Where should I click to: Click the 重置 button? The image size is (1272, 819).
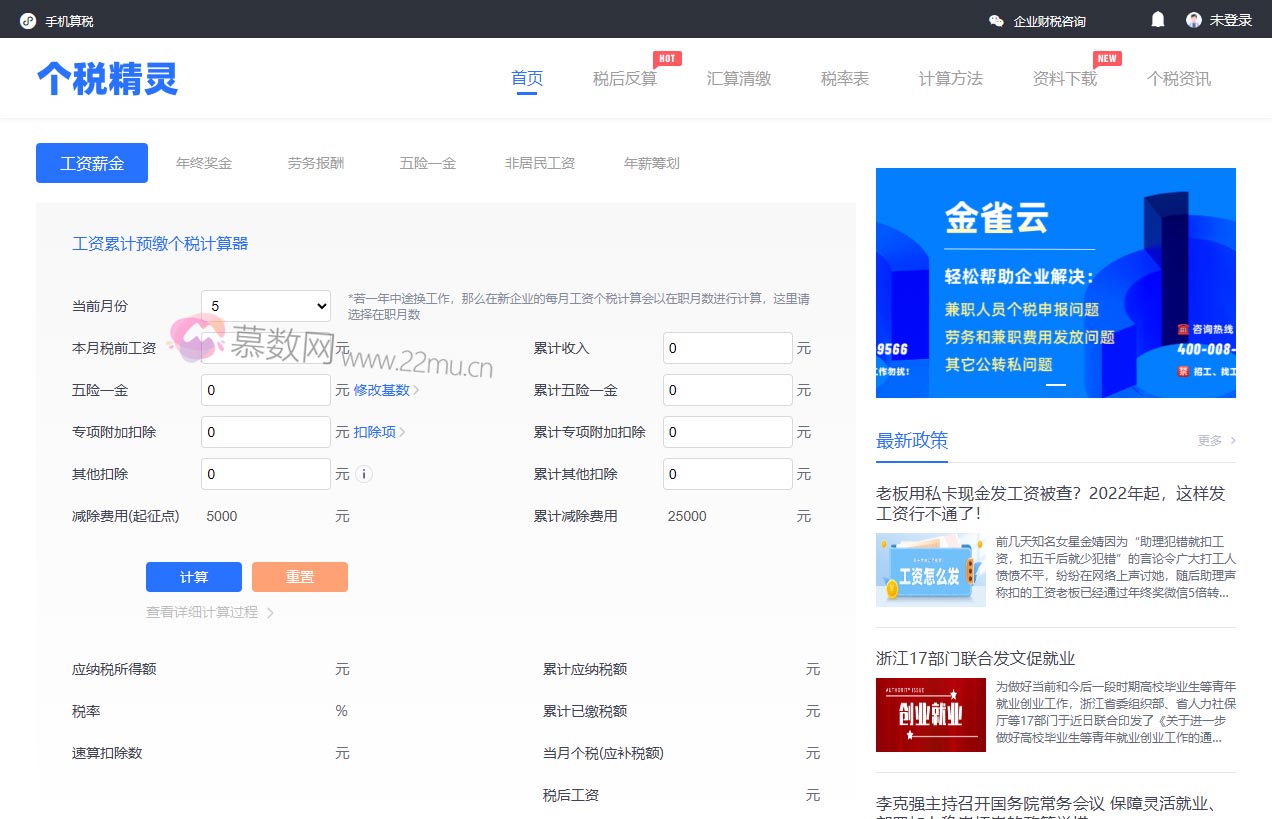click(x=300, y=577)
